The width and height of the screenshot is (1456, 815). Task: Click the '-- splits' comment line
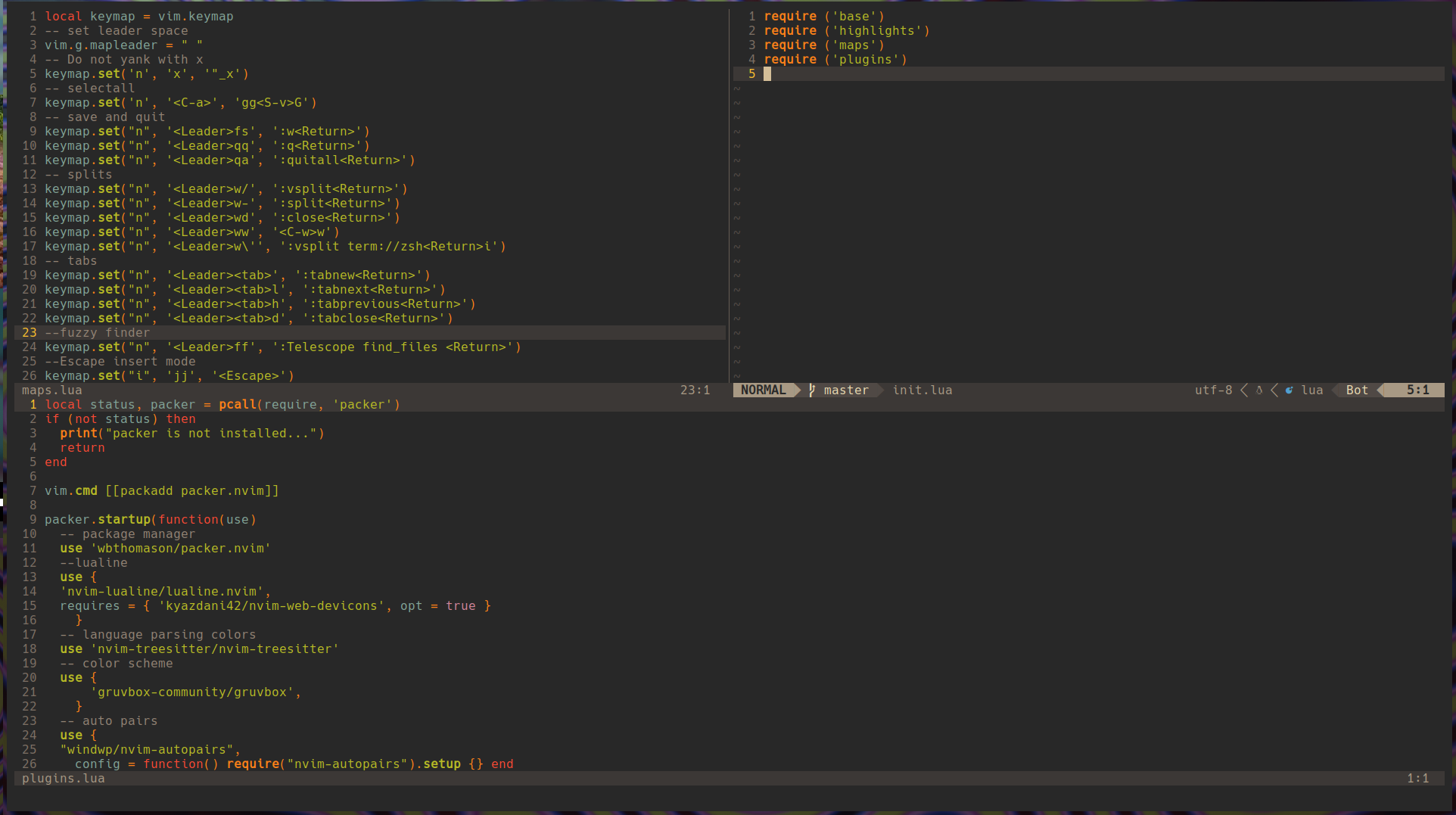coord(78,175)
